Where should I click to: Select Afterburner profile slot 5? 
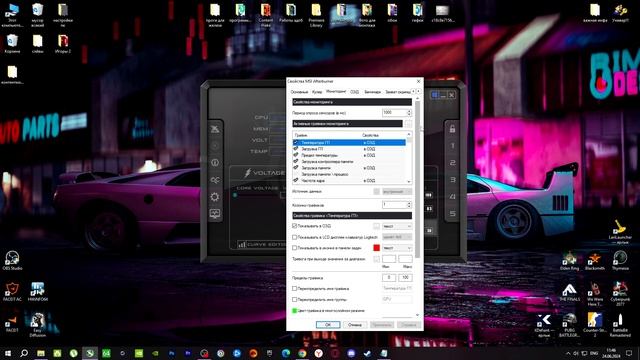point(452,213)
